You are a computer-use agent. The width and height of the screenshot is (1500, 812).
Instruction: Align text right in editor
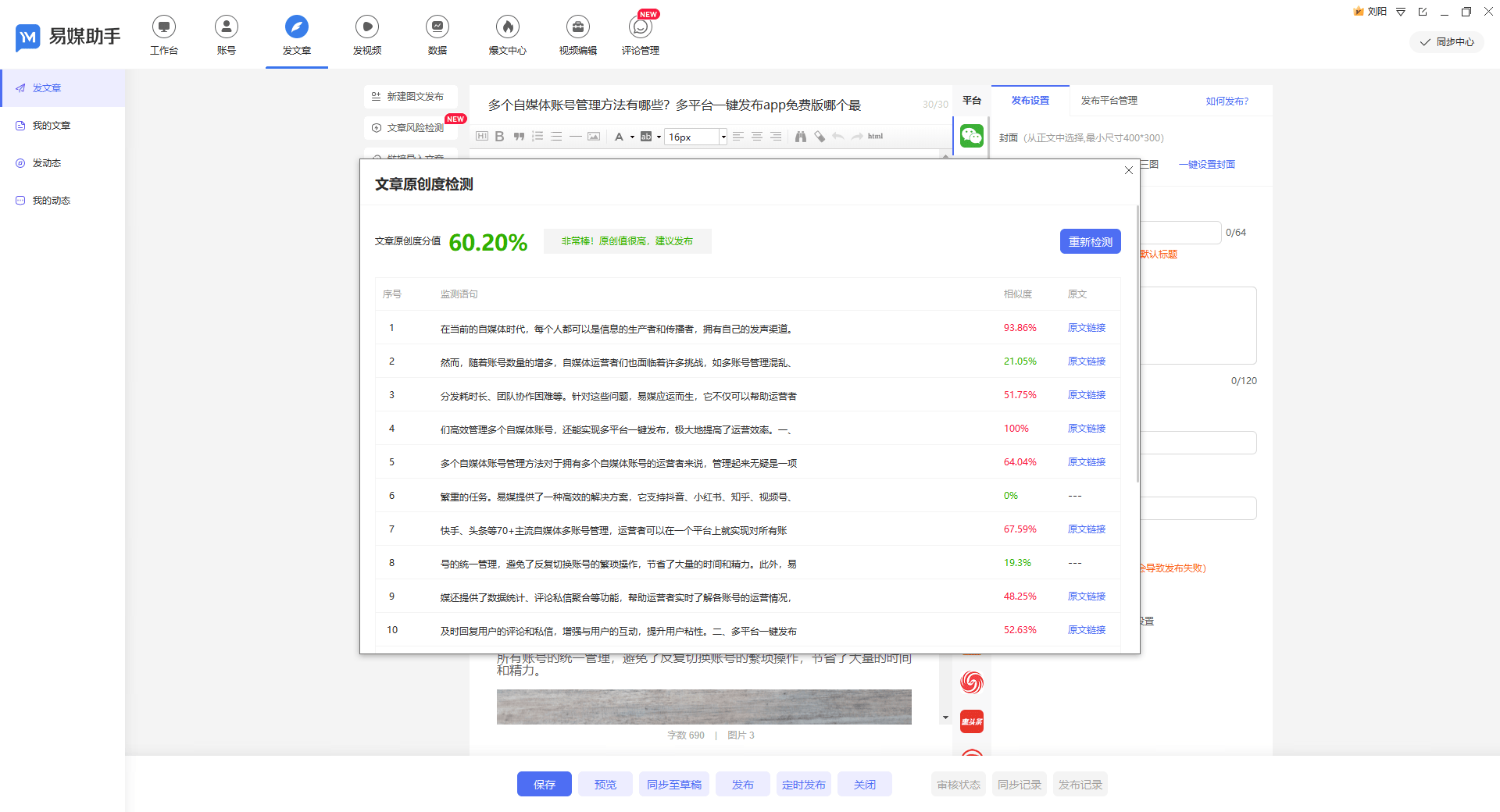[776, 137]
